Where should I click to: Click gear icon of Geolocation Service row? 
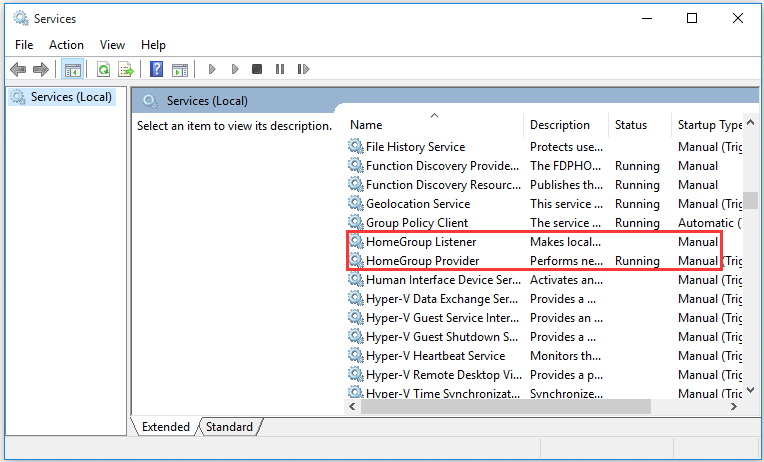356,203
